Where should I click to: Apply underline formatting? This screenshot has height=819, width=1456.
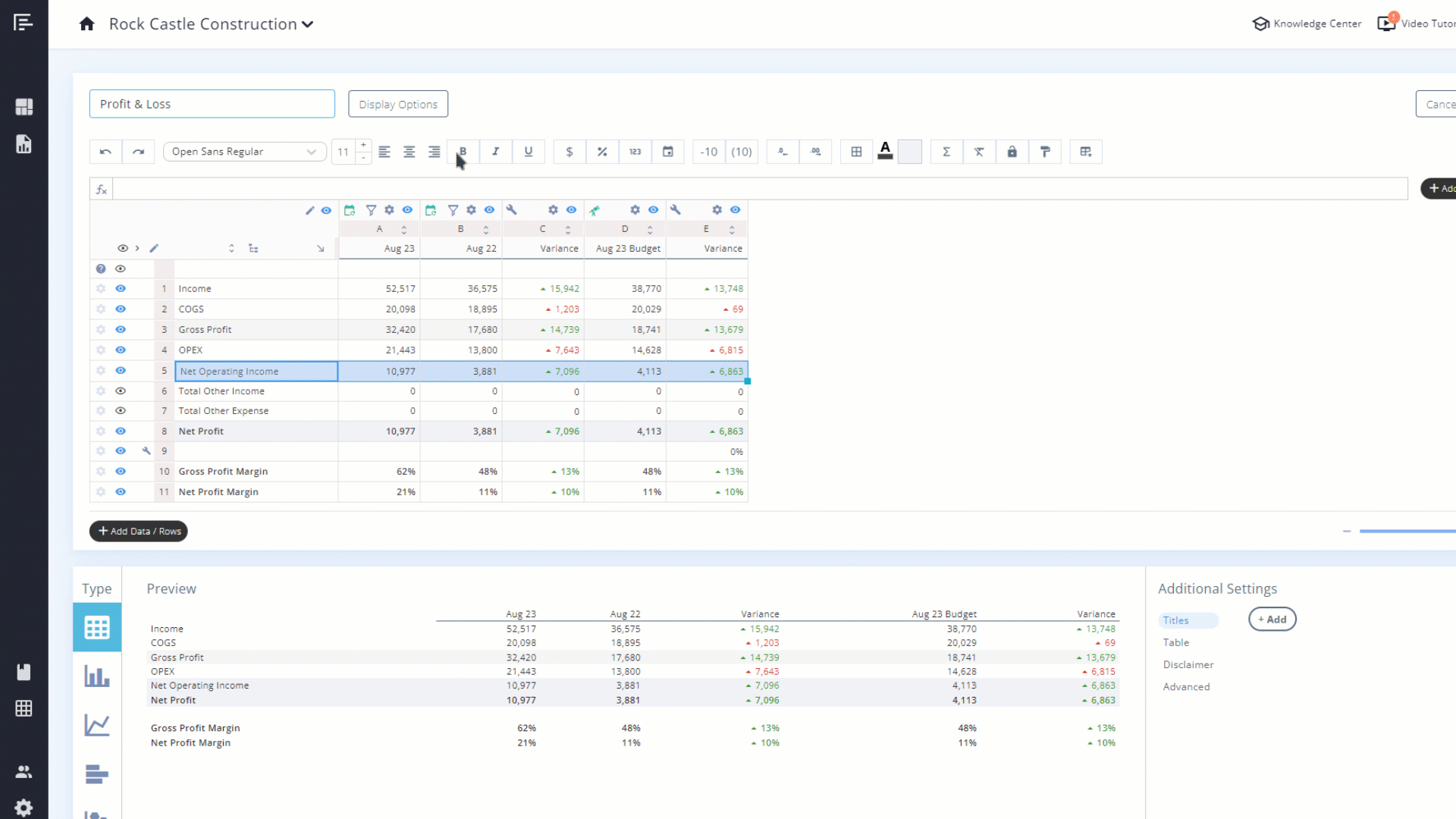click(529, 152)
